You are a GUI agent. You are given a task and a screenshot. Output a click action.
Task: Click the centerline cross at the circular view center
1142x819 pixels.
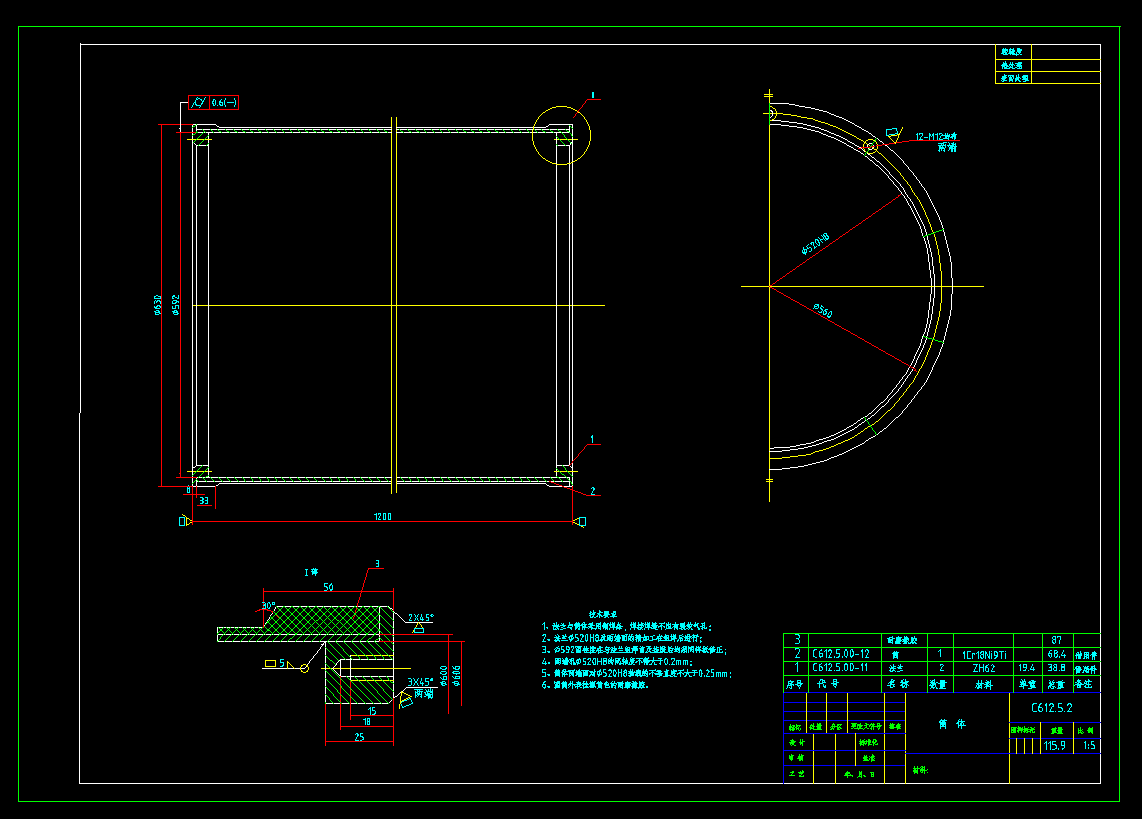pyautogui.click(x=770, y=287)
